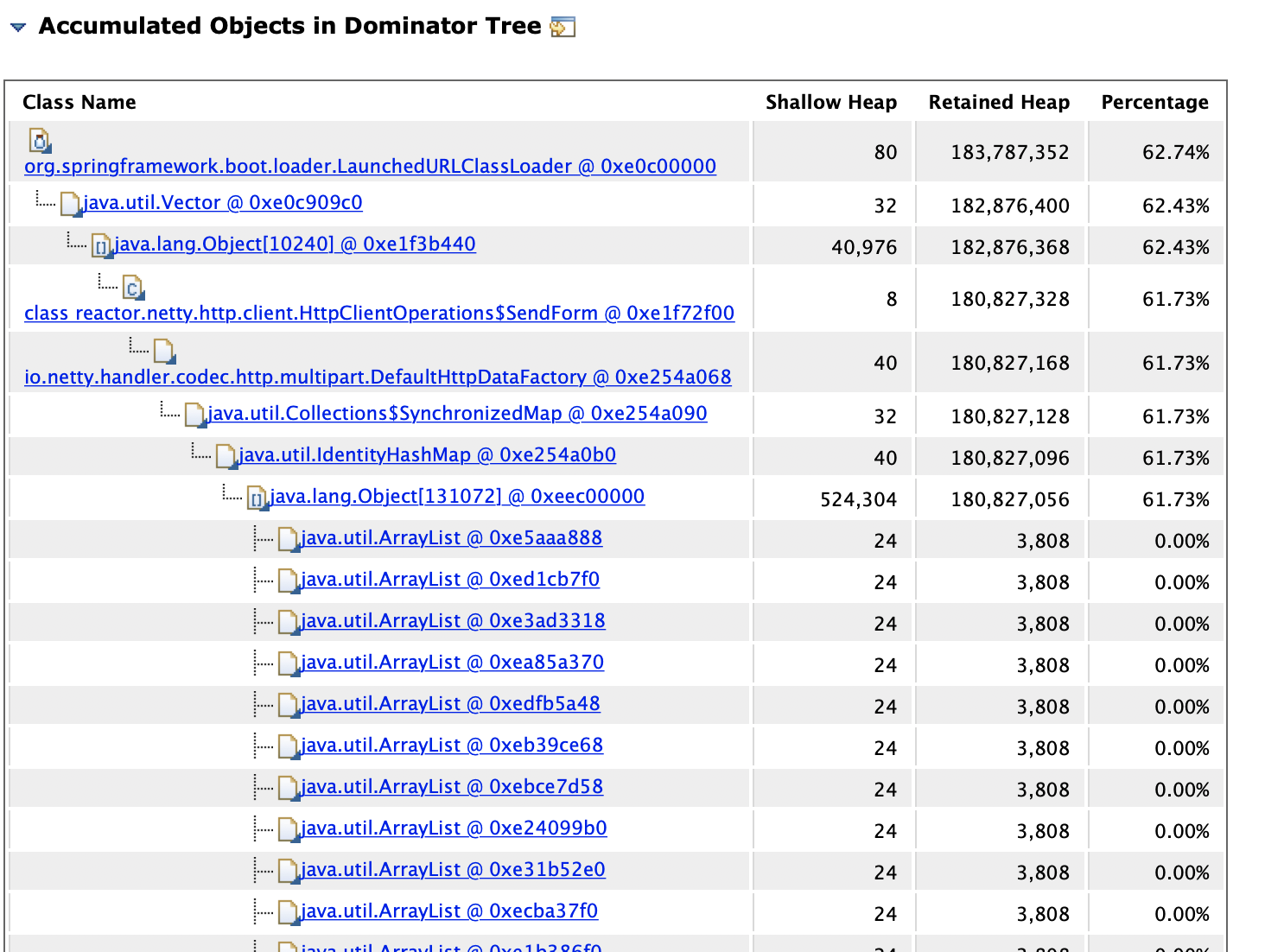This screenshot has width=1284, height=952.
Task: Open Collections$SynchronizedMap @ 0xe254a090 link
Action: (x=457, y=413)
